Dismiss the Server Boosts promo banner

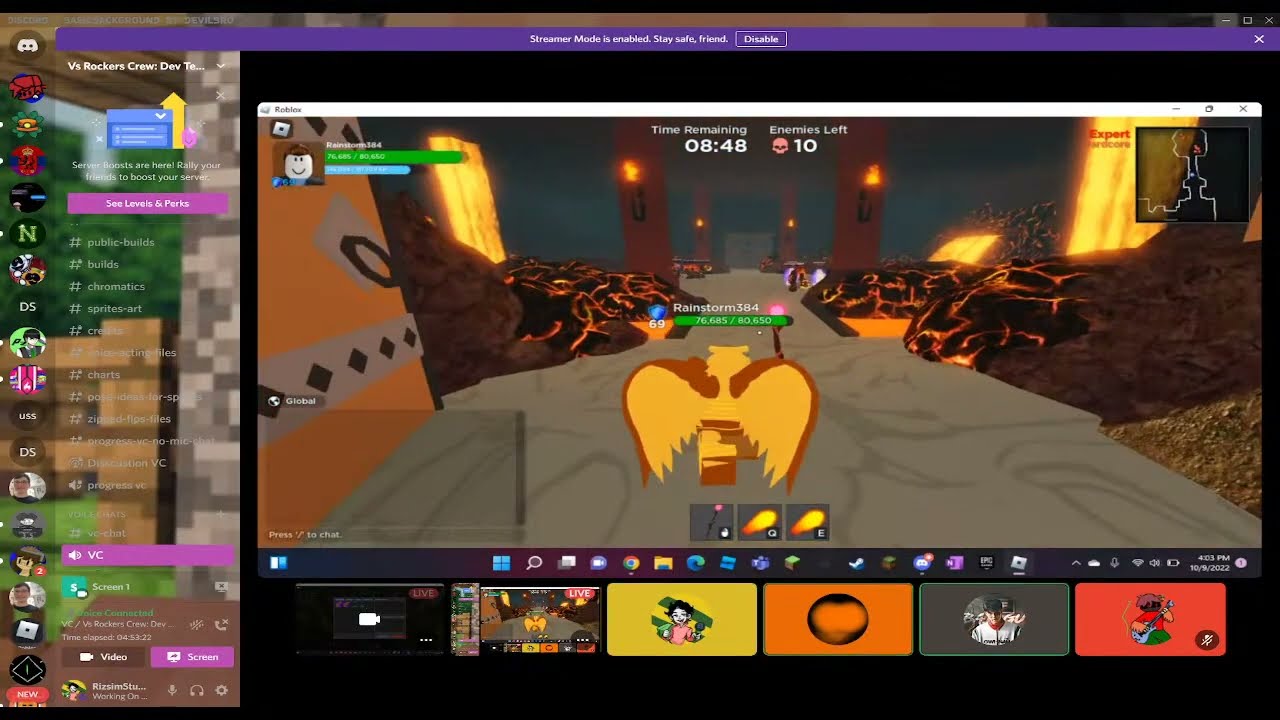(x=220, y=95)
